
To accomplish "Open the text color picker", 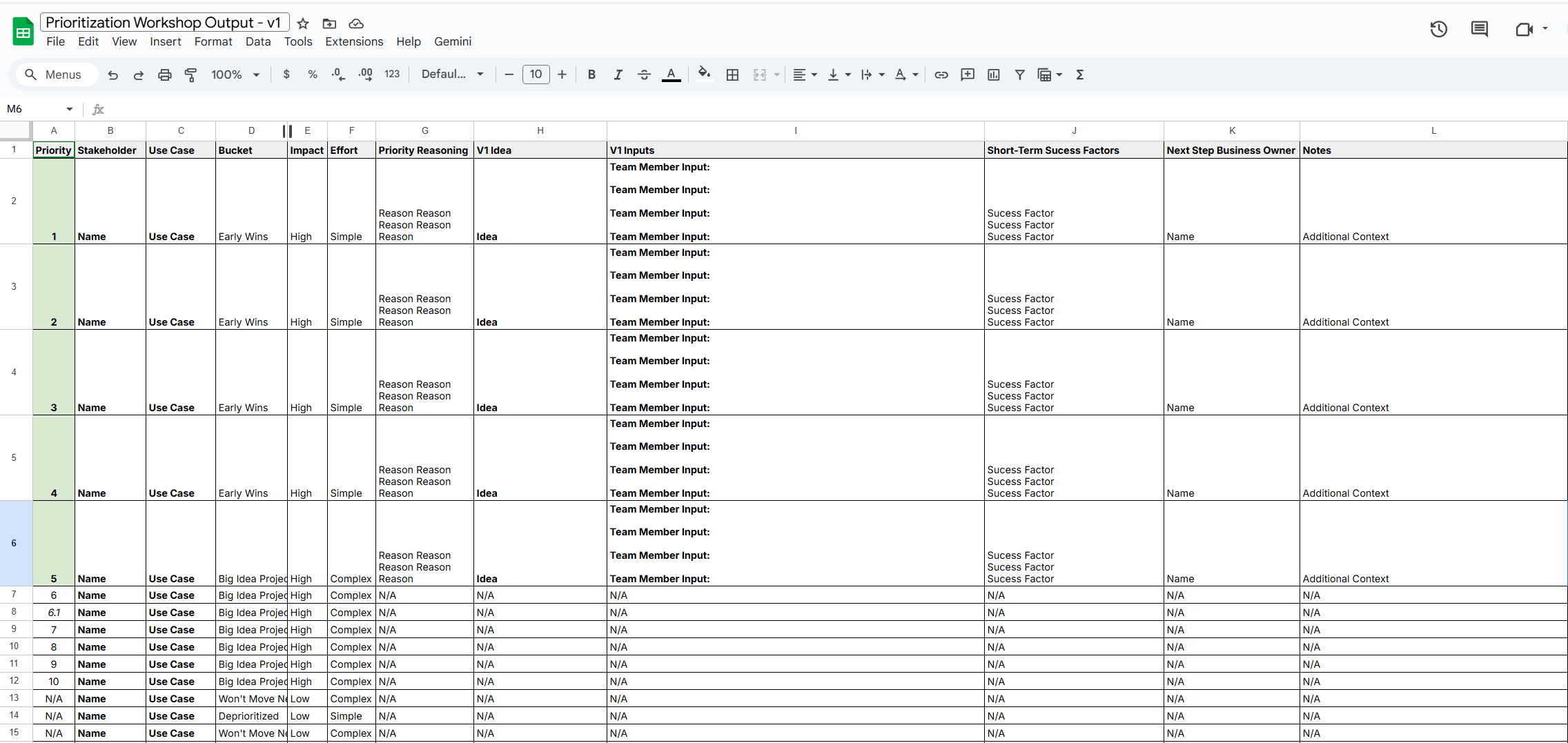I will point(670,75).
